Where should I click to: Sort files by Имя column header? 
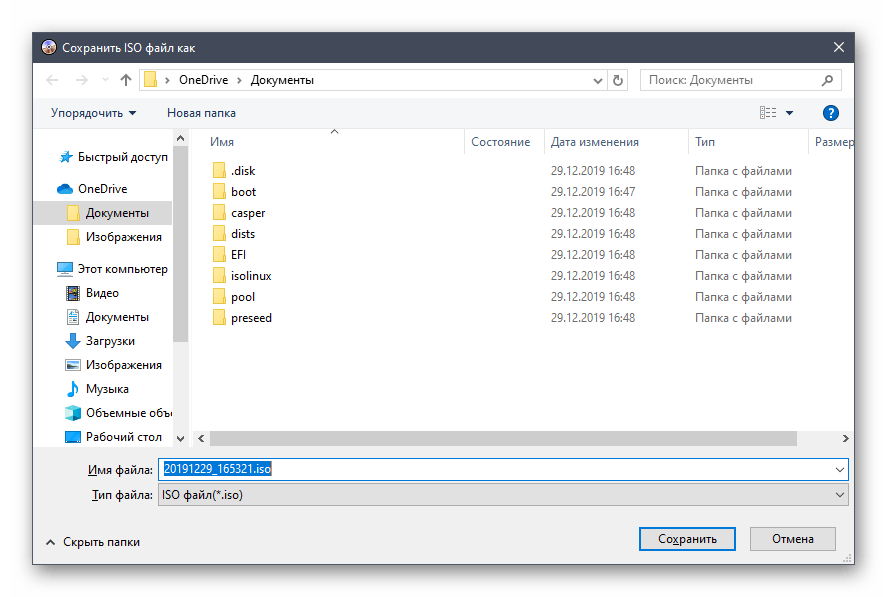click(222, 142)
